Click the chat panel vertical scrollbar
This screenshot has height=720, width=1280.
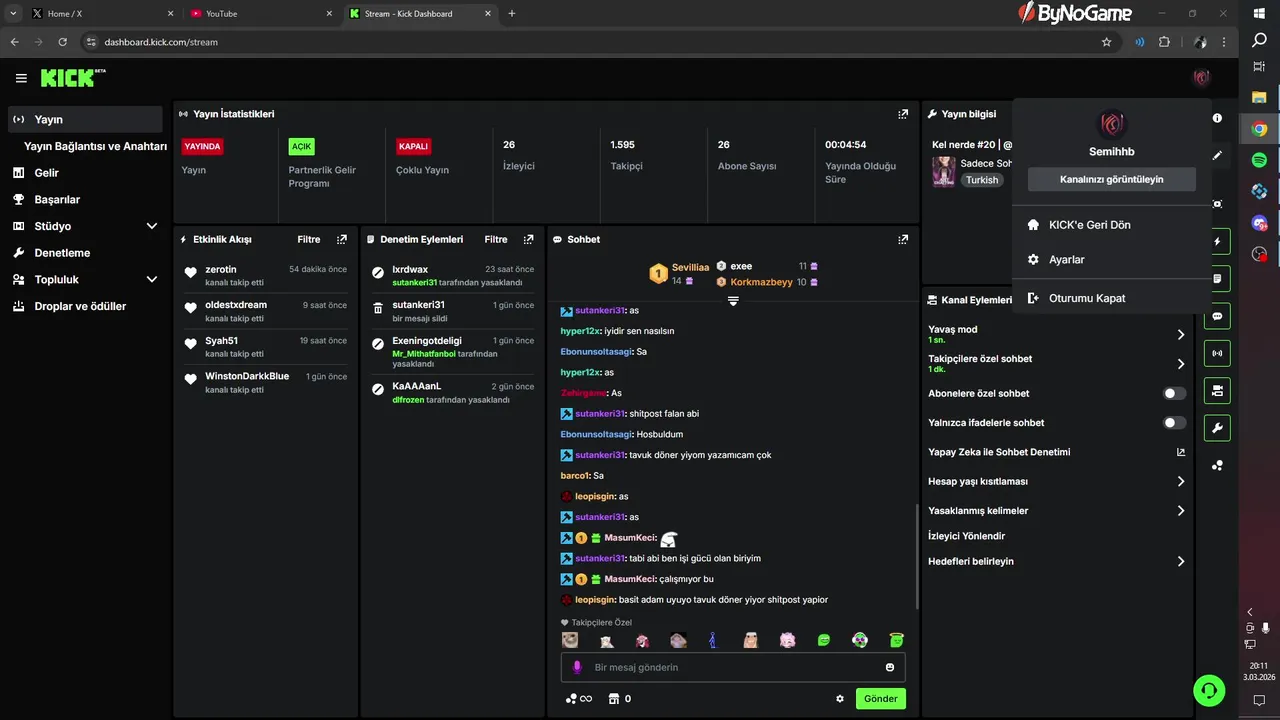[x=917, y=556]
